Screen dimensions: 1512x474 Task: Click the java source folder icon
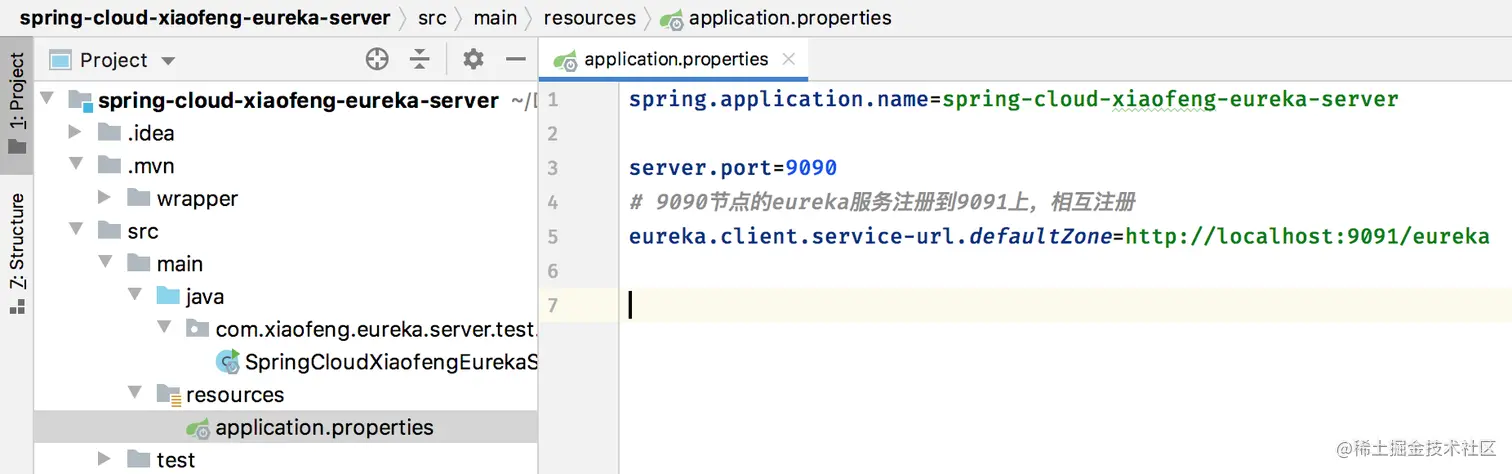[x=169, y=297]
